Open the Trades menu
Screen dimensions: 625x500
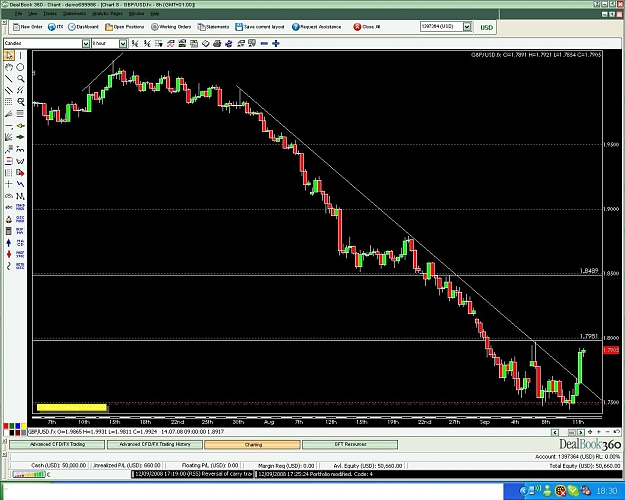50,14
